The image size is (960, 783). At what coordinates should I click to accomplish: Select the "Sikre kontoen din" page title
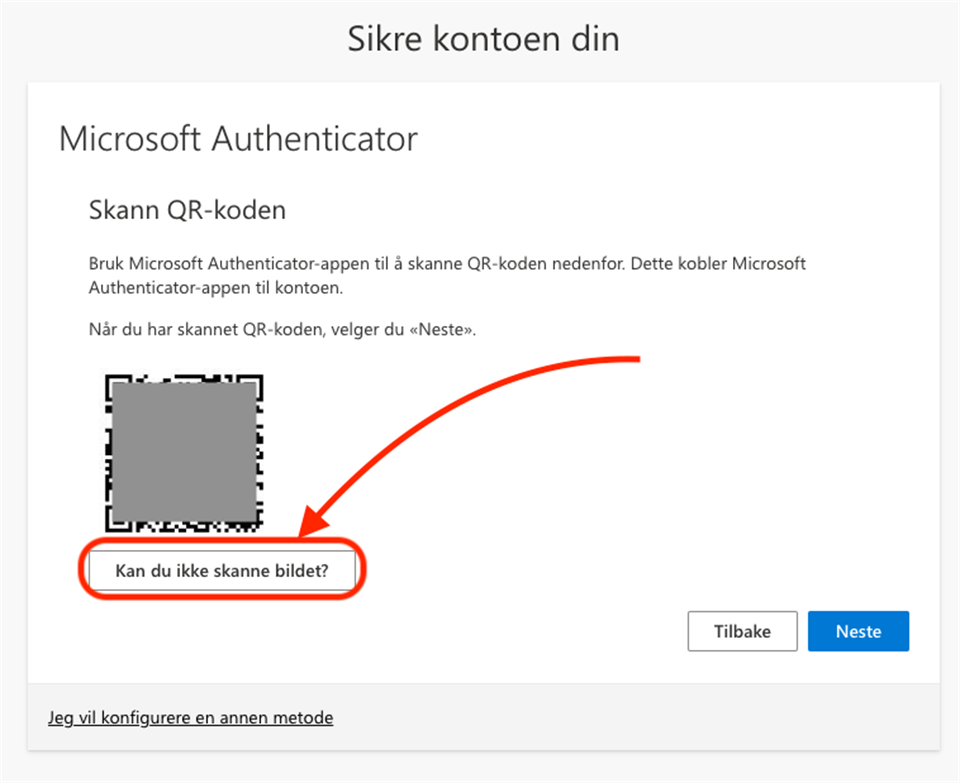483,39
